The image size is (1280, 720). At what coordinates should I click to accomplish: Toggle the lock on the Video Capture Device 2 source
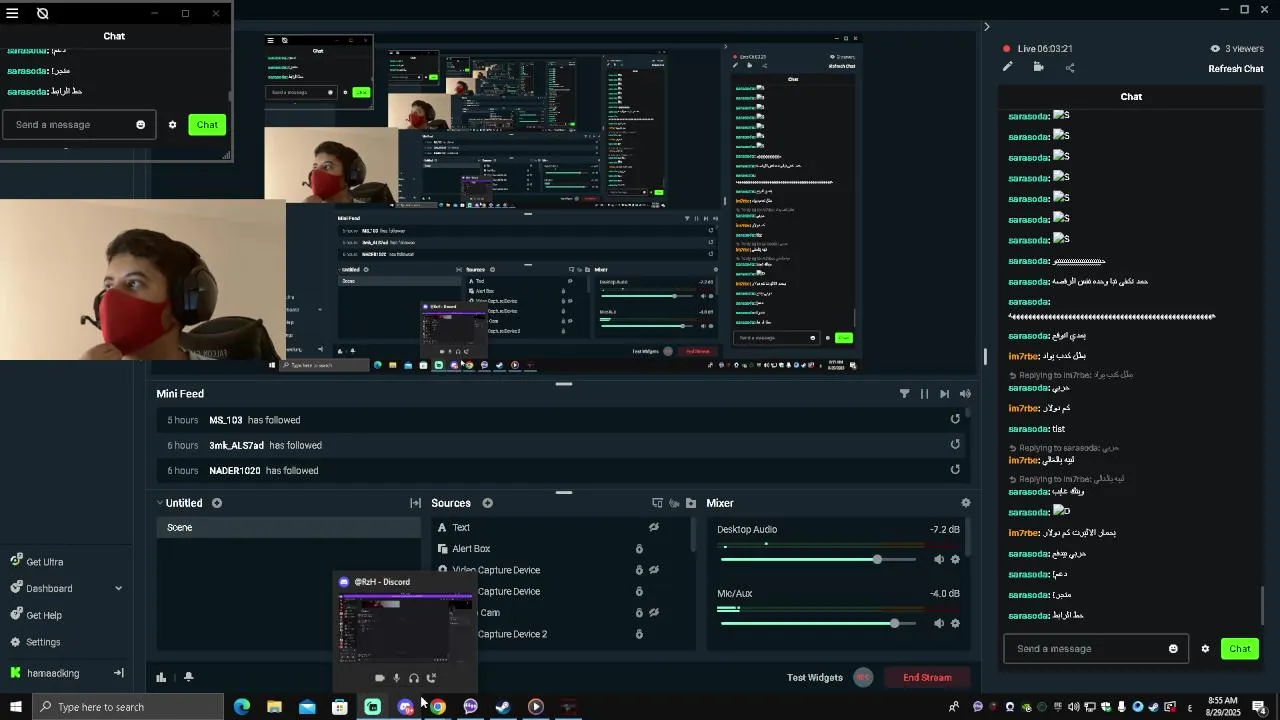[639, 634]
